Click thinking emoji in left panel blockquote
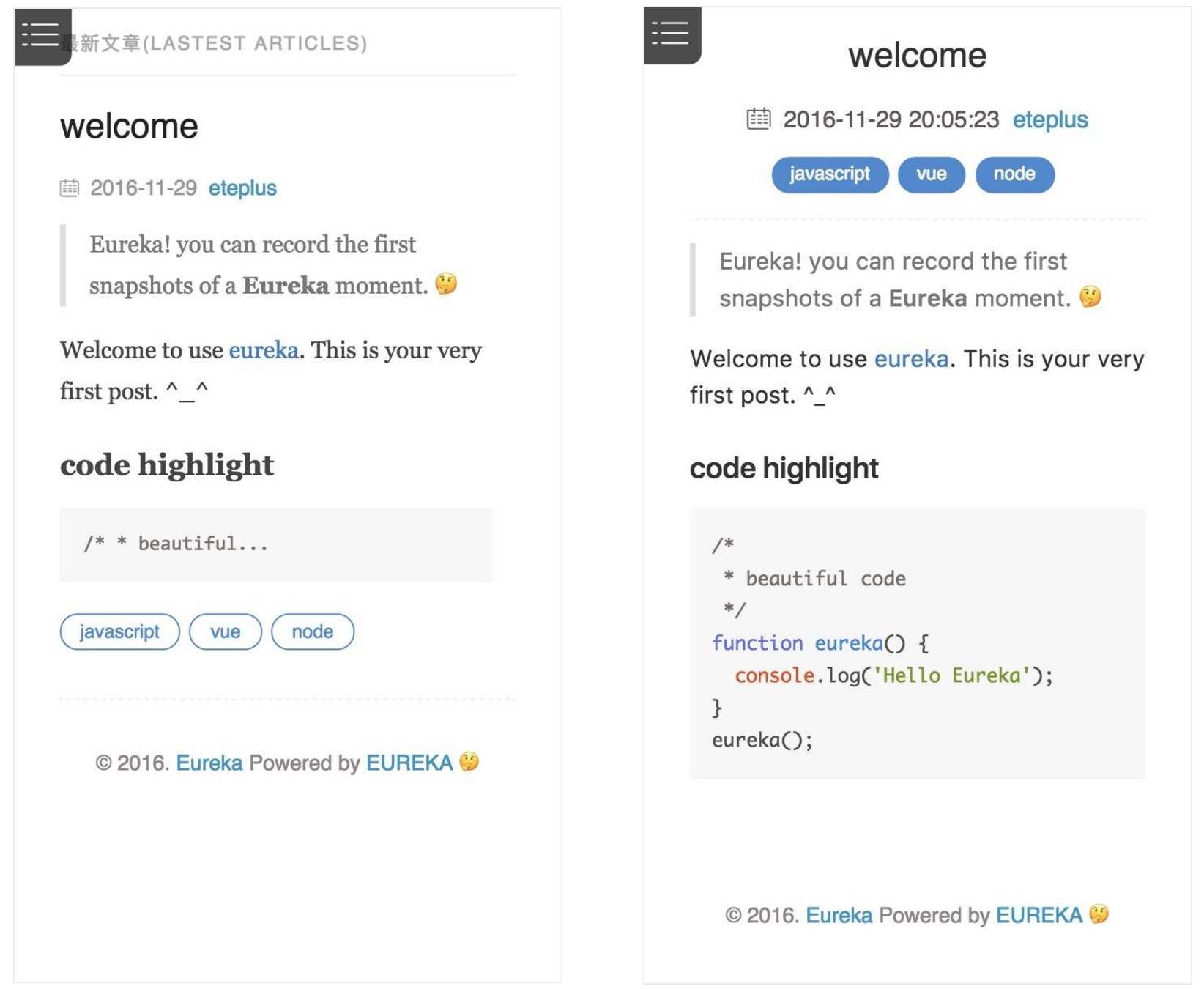This screenshot has height=989, width=1204. (446, 284)
